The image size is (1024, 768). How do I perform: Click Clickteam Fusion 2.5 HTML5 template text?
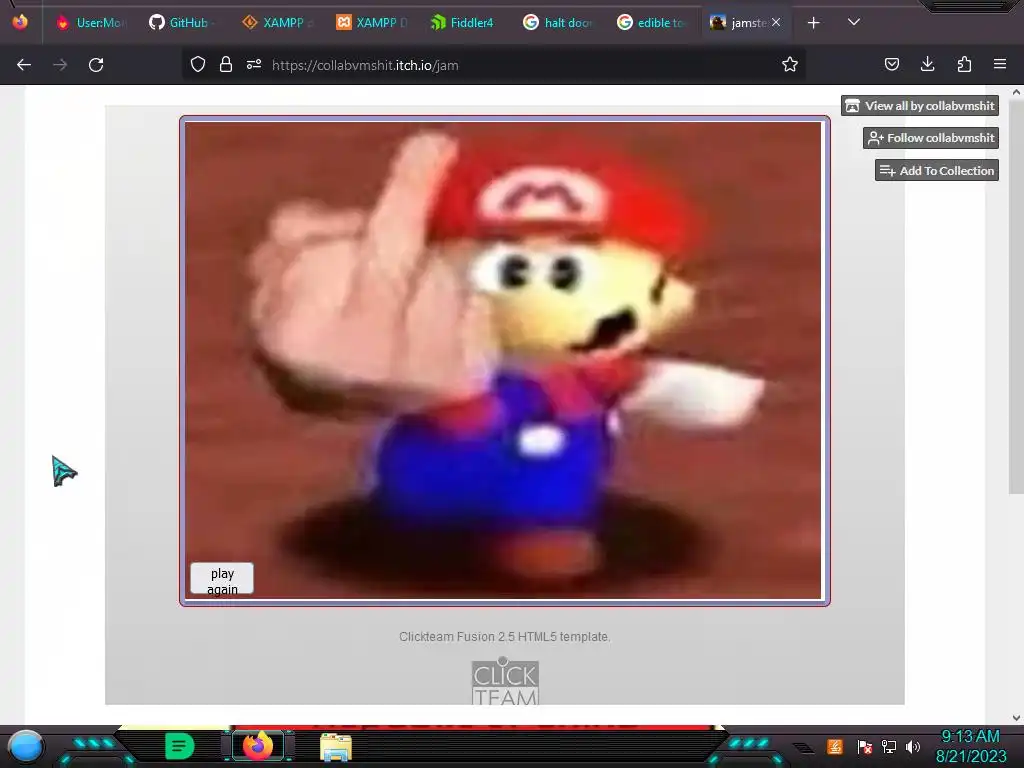pyautogui.click(x=504, y=637)
